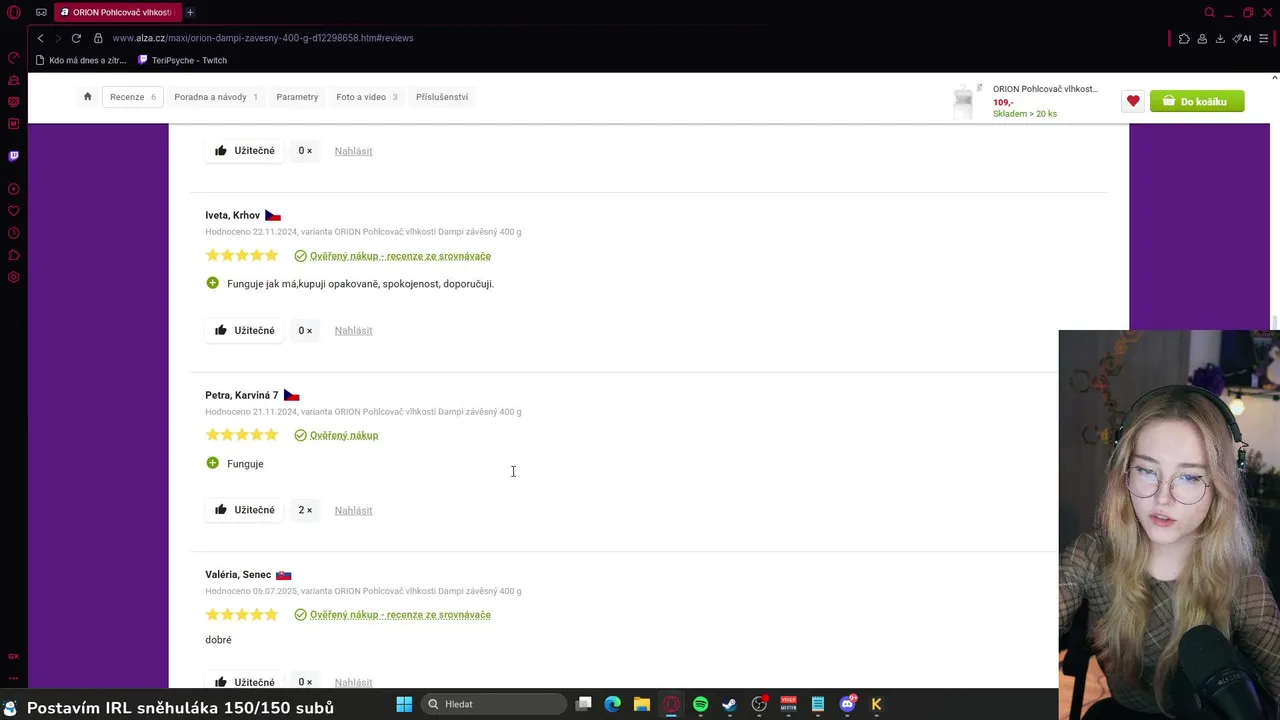Open Ověřený nákup link in Iveta's review

point(400,256)
